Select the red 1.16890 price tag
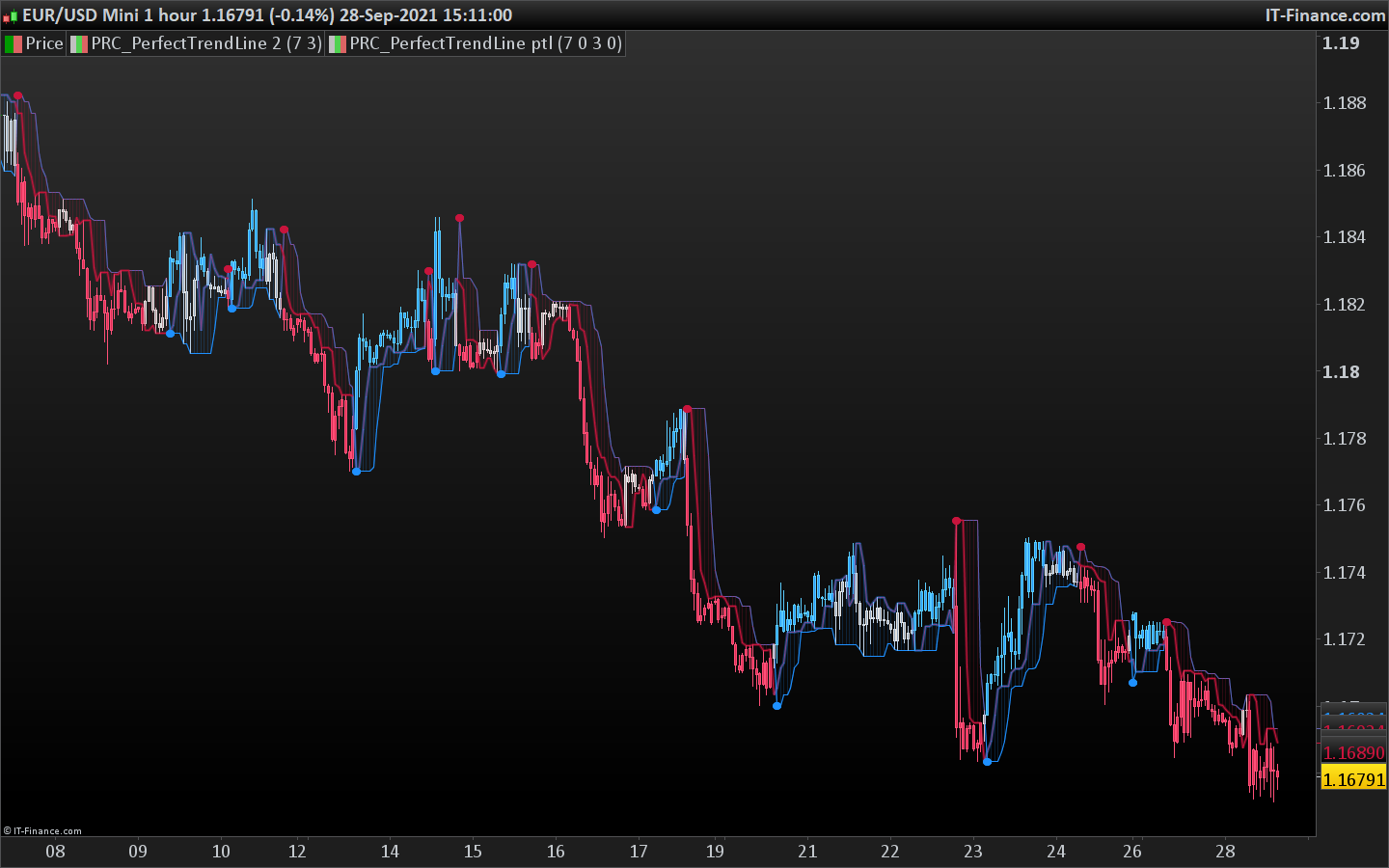Viewport: 1389px width, 868px height. point(1353,752)
